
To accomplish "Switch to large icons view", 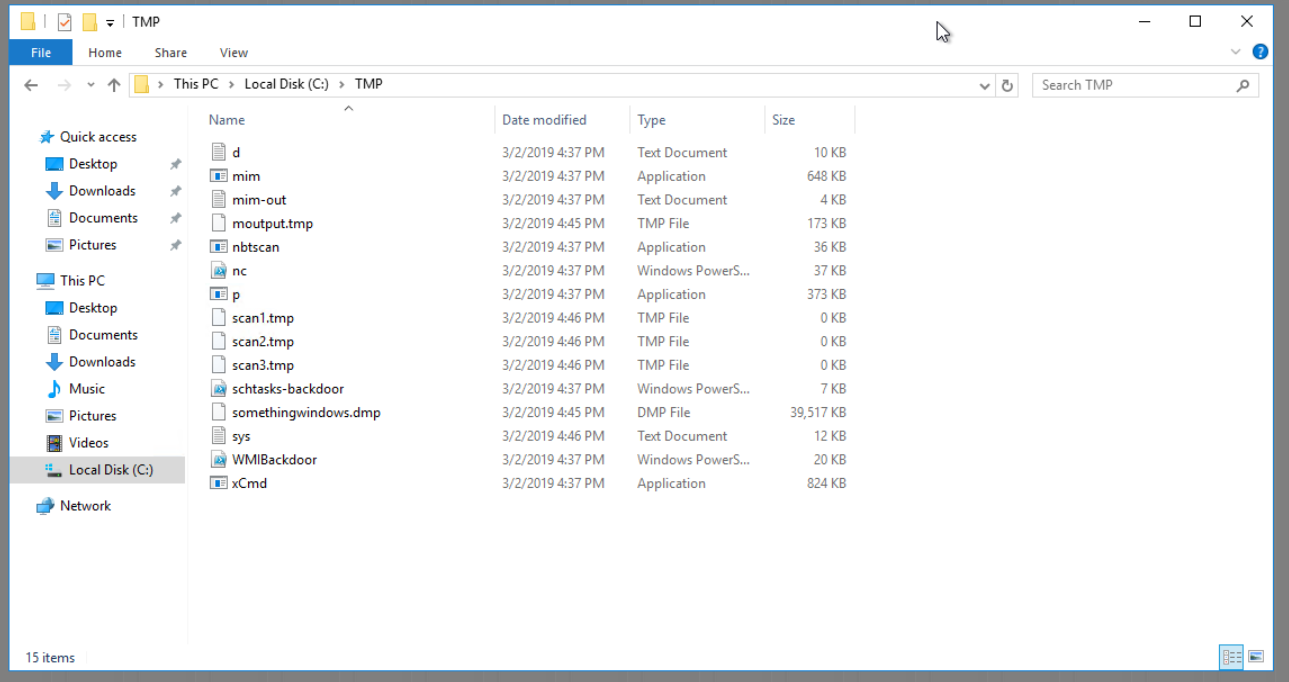I will 1256,657.
